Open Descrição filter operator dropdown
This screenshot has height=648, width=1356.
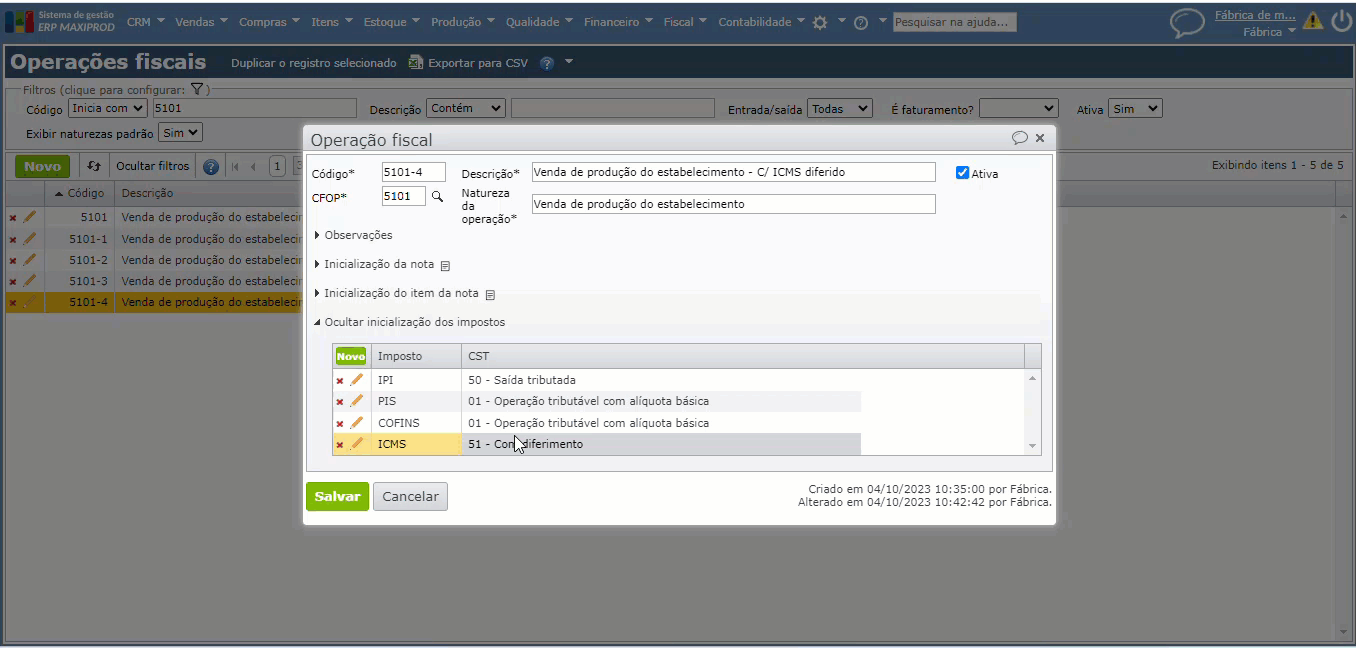[466, 108]
